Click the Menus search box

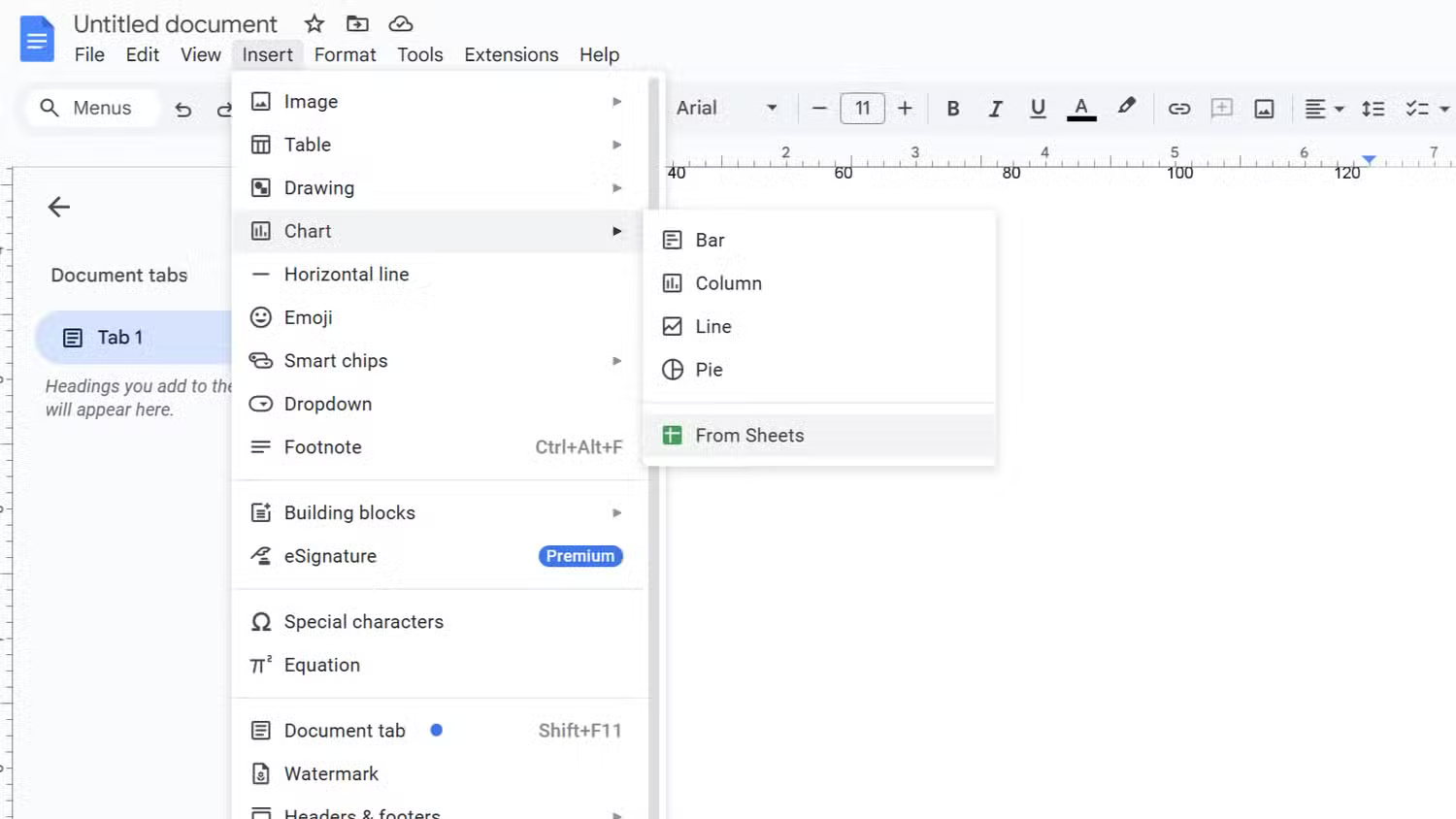click(x=92, y=108)
